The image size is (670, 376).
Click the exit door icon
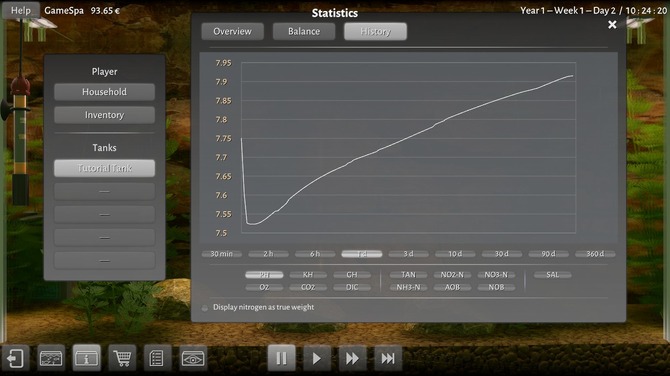(x=15, y=358)
